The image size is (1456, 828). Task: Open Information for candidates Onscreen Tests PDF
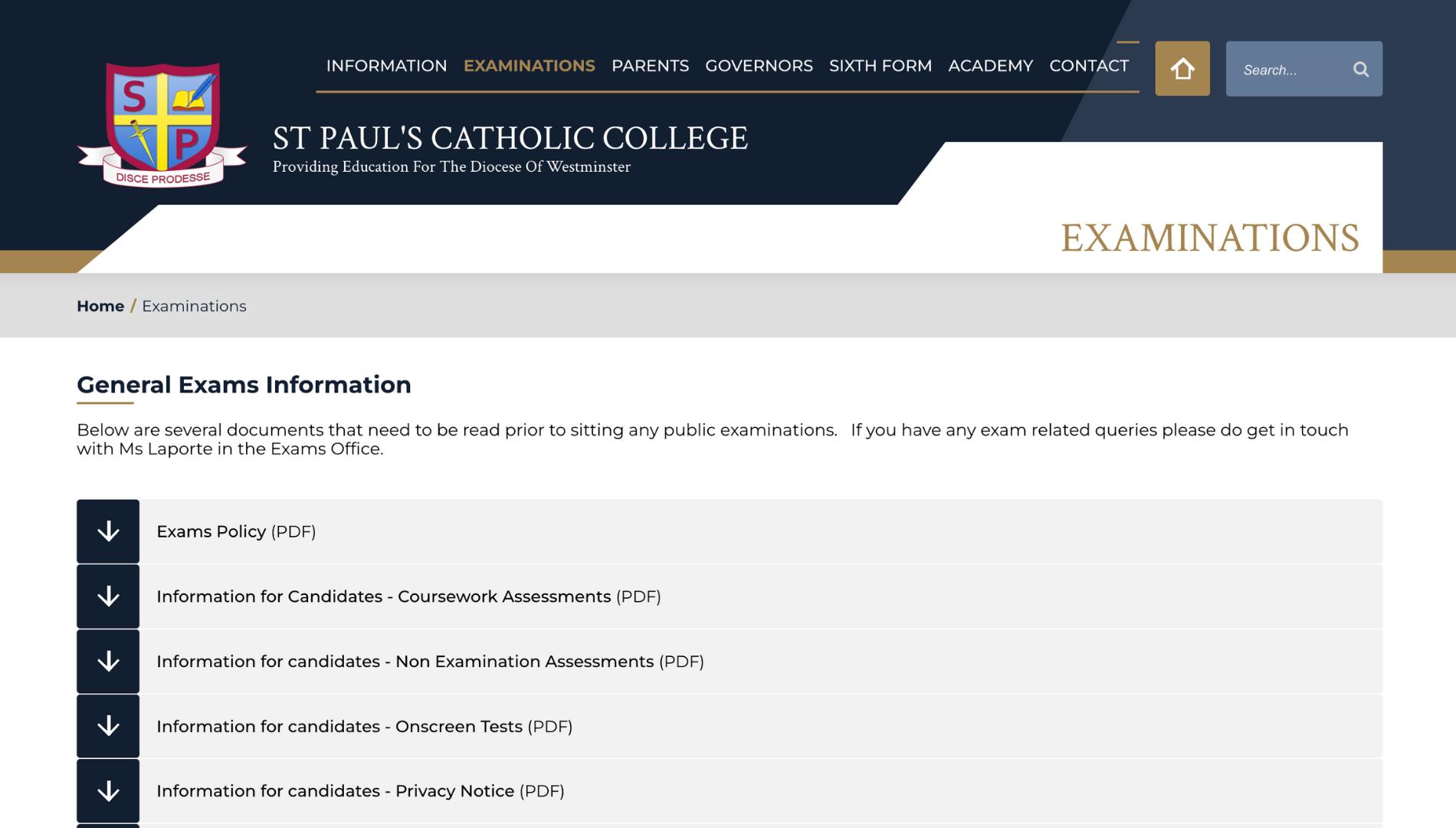364,726
